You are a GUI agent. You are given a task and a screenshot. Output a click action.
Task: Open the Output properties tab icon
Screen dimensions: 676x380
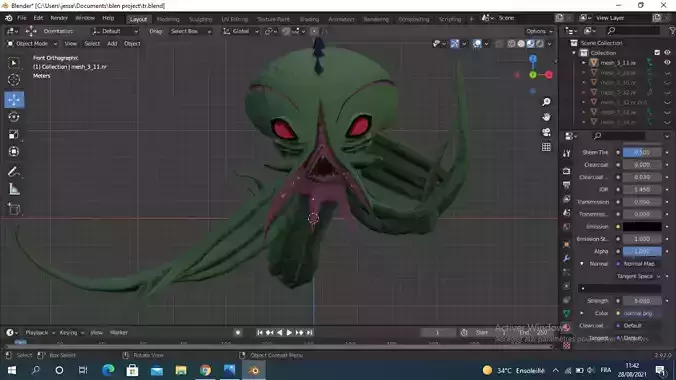tap(566, 185)
